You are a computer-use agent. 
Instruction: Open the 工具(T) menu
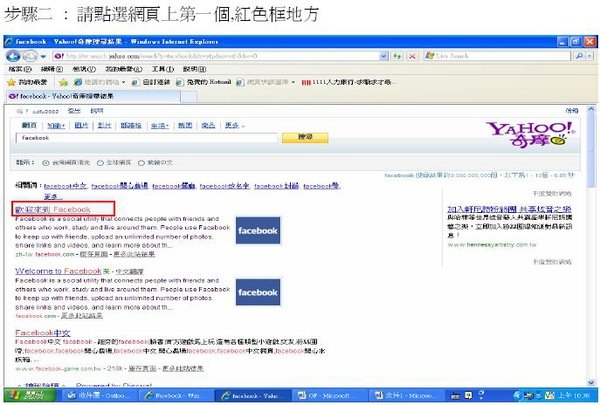[163, 69]
